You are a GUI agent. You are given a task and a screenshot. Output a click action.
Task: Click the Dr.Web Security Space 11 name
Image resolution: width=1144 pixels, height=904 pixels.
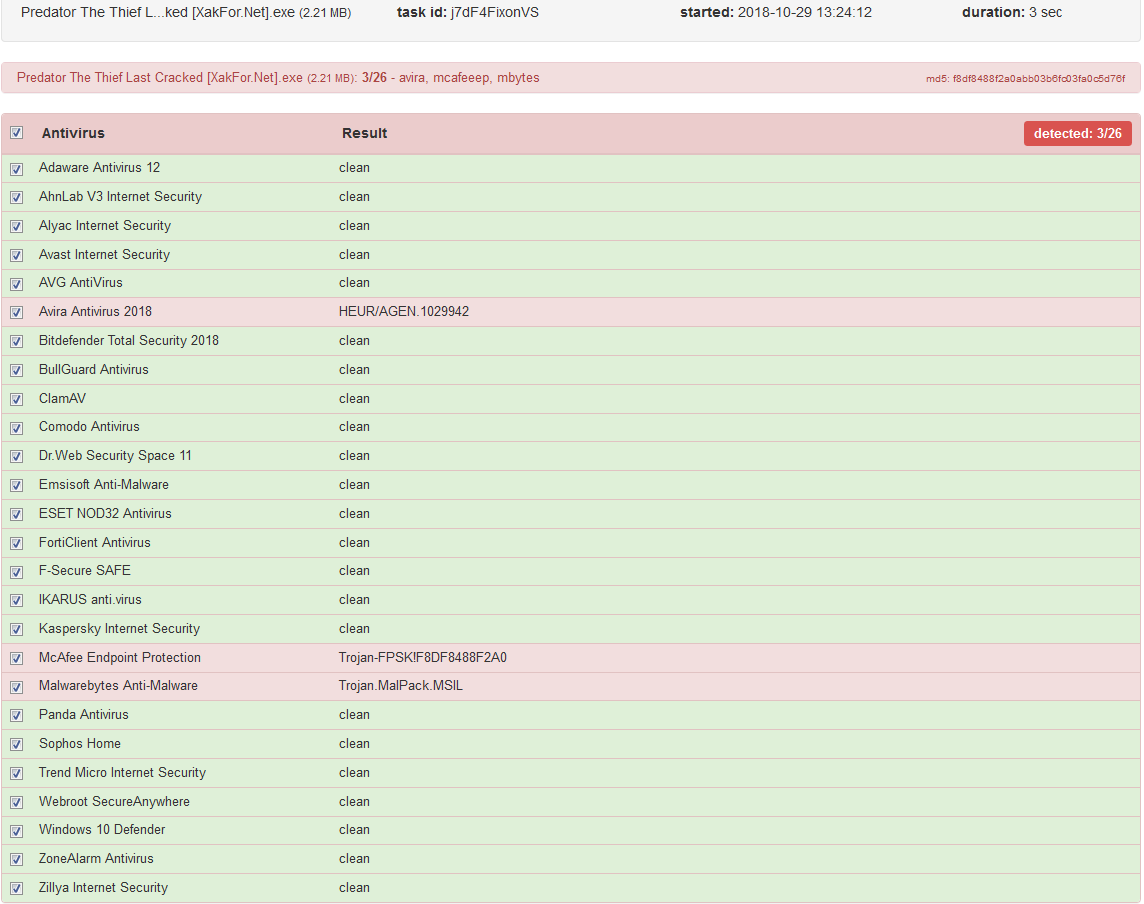pyautogui.click(x=115, y=456)
